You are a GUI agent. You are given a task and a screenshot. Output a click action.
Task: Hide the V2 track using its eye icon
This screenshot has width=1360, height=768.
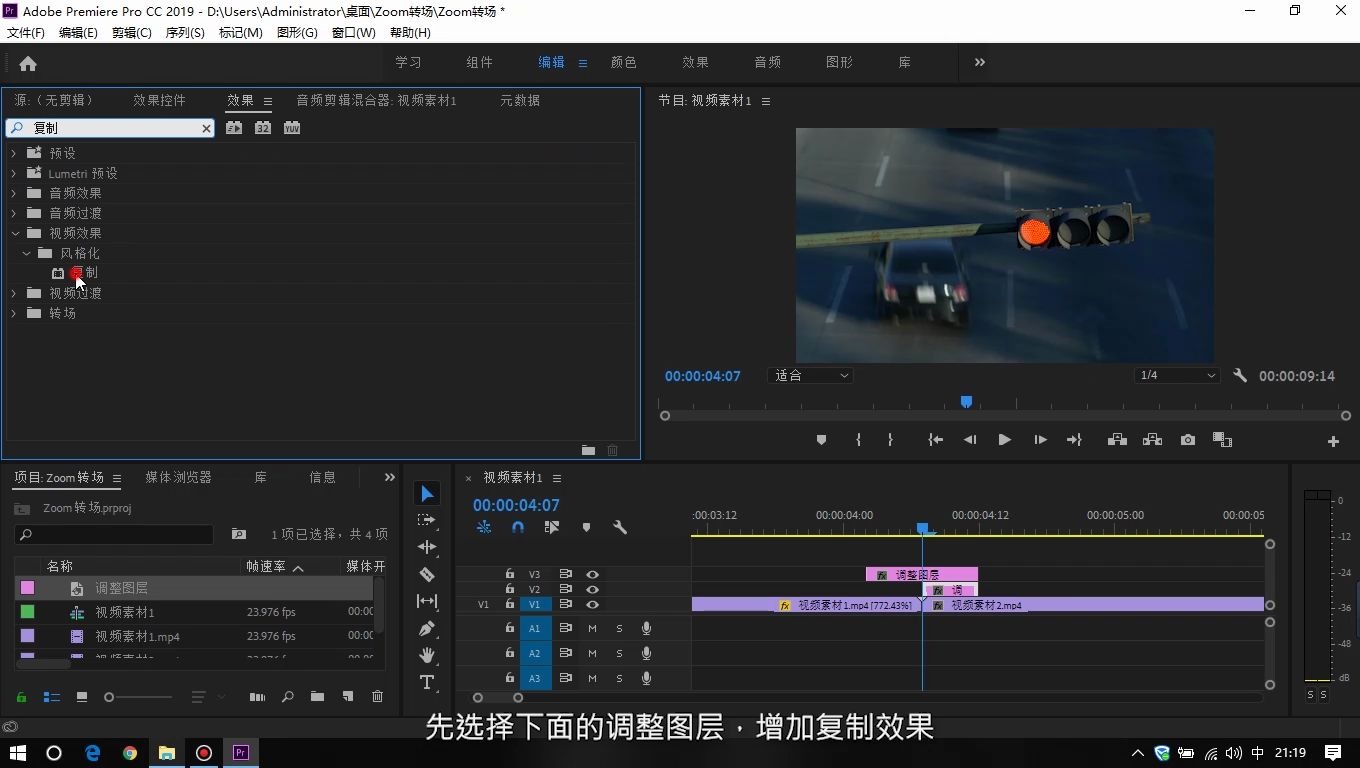click(593, 589)
